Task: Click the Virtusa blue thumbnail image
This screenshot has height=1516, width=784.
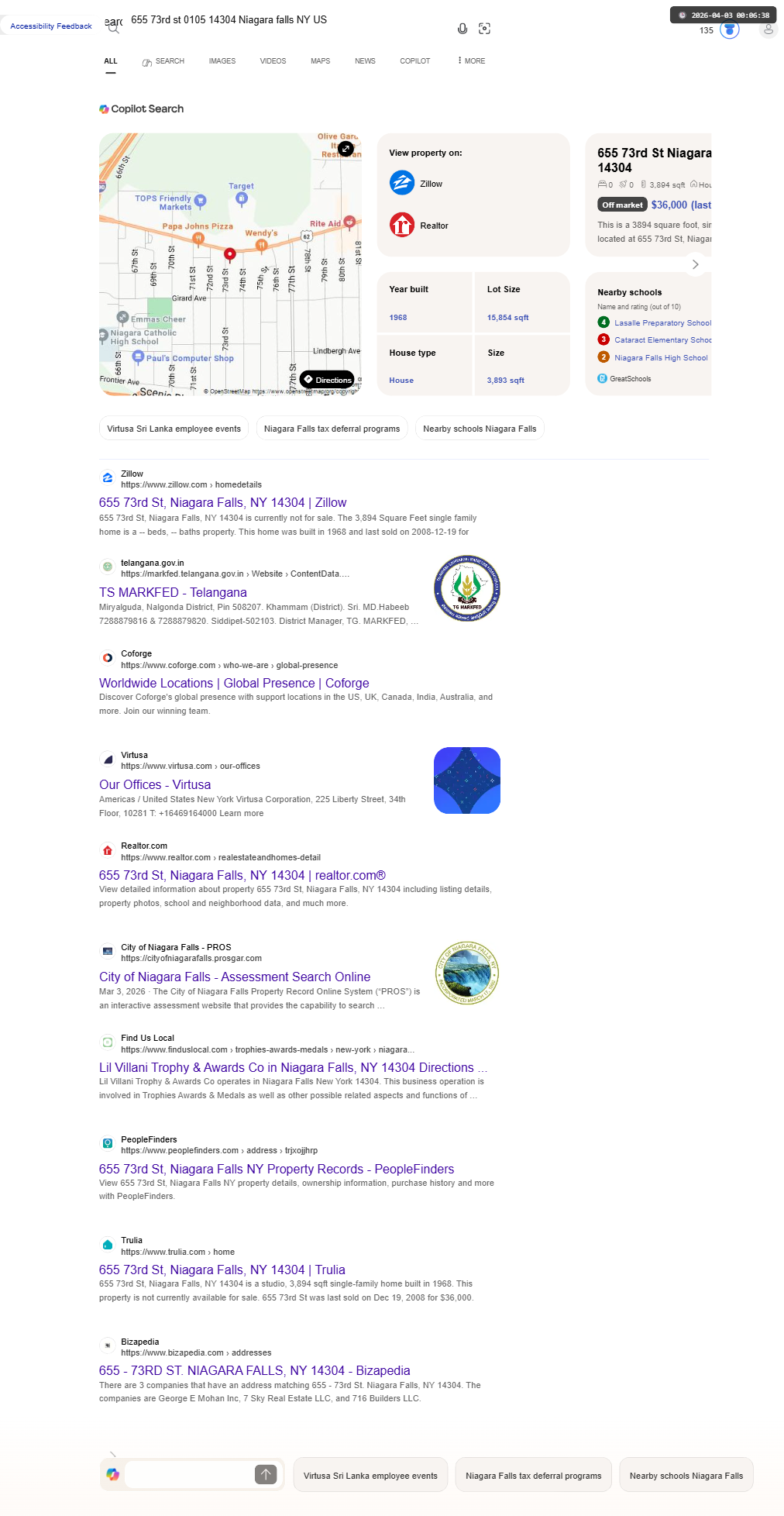Action: (x=467, y=780)
